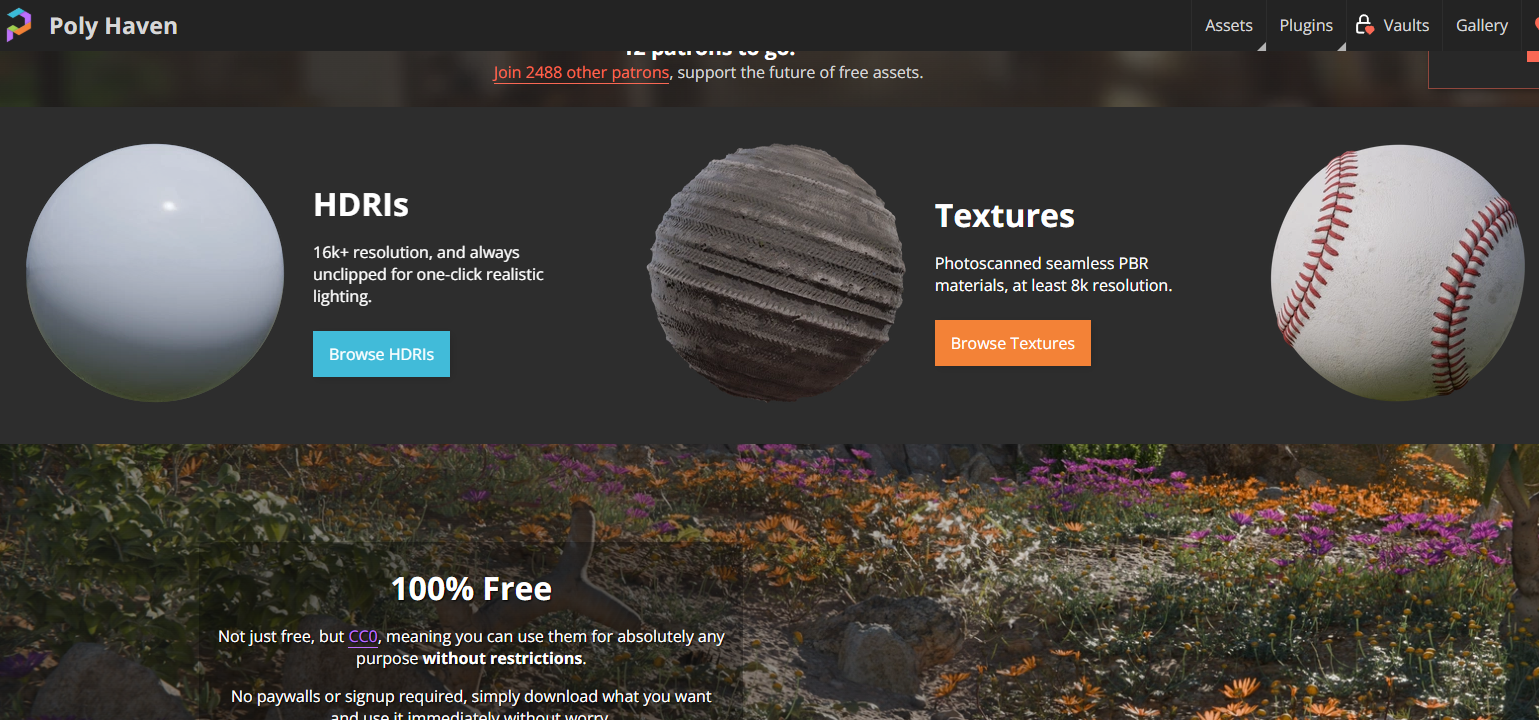Open the Vaults menu item

1393,25
